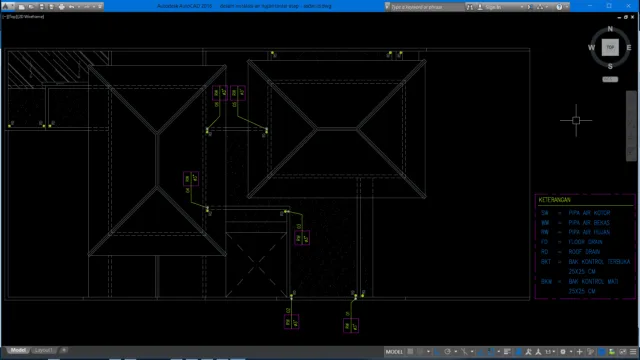Viewport: 640px width, 360px height.
Task: Switch to the Layout1 tab
Action: point(43,350)
